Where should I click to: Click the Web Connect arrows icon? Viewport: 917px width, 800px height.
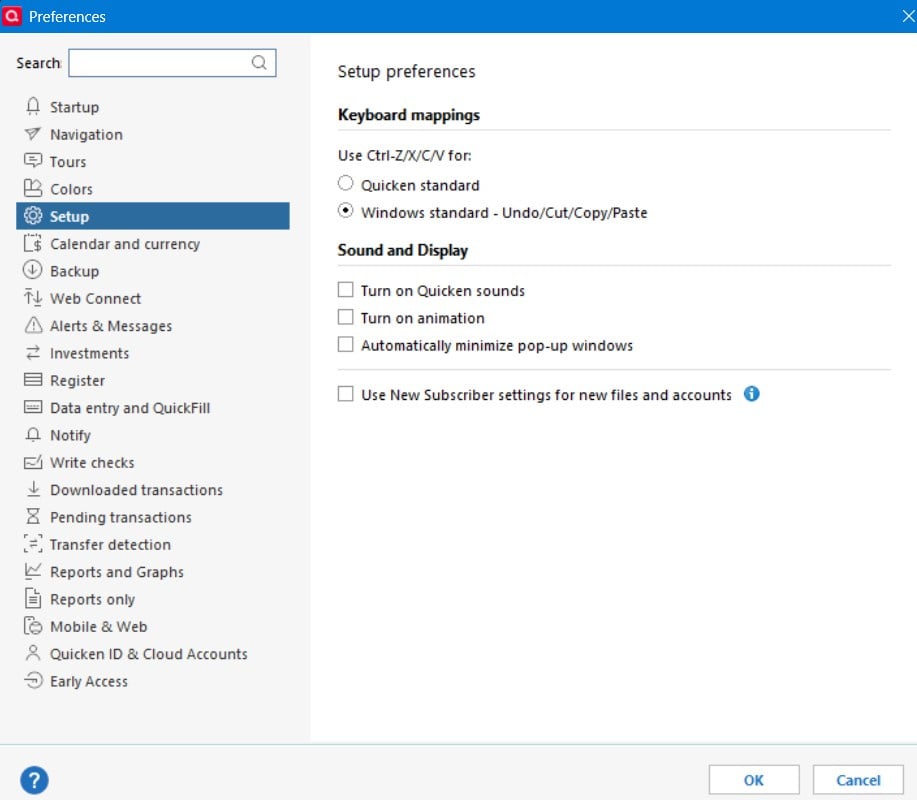pyautogui.click(x=33, y=298)
